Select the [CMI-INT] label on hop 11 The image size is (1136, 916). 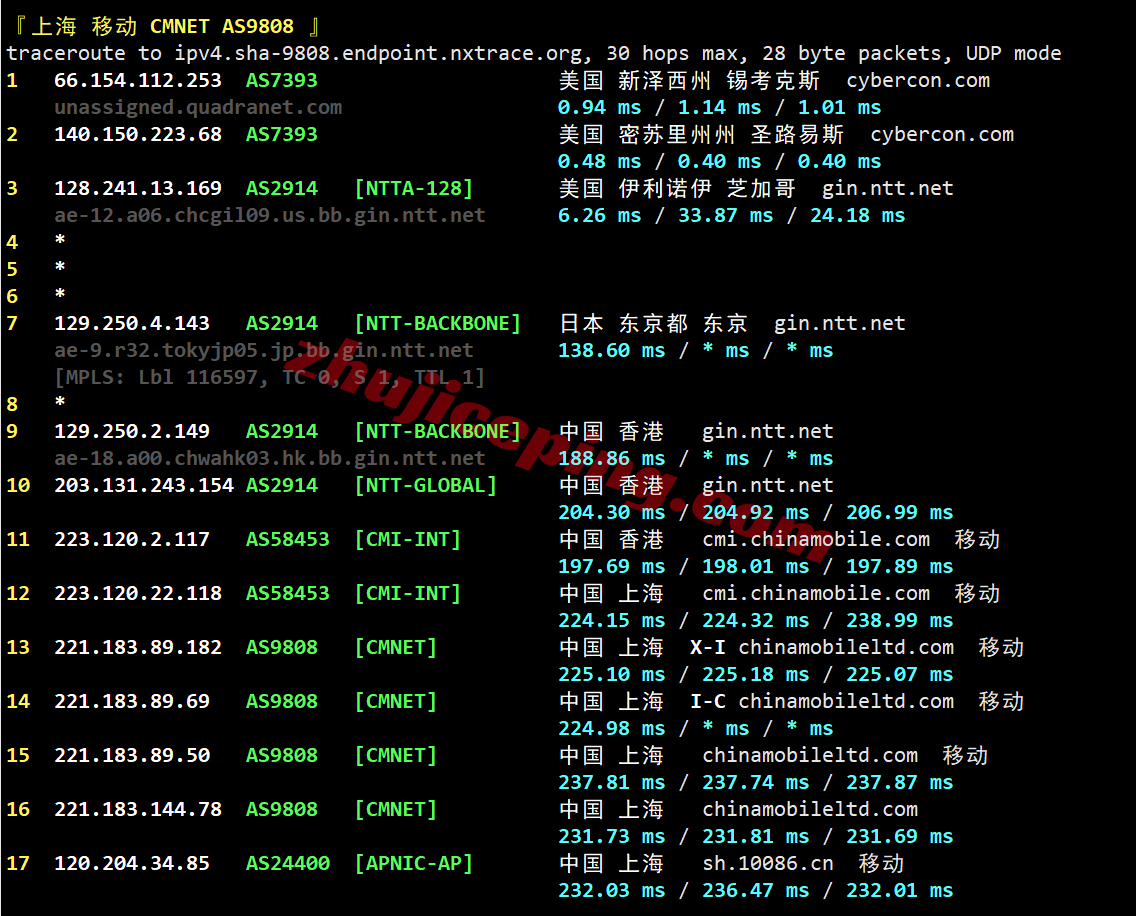click(407, 539)
